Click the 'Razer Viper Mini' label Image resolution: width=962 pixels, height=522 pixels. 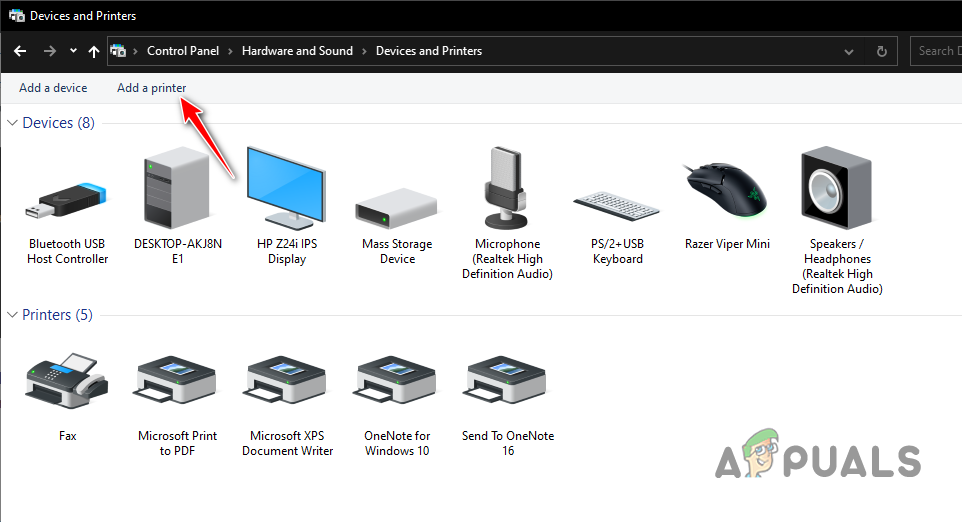pos(727,244)
